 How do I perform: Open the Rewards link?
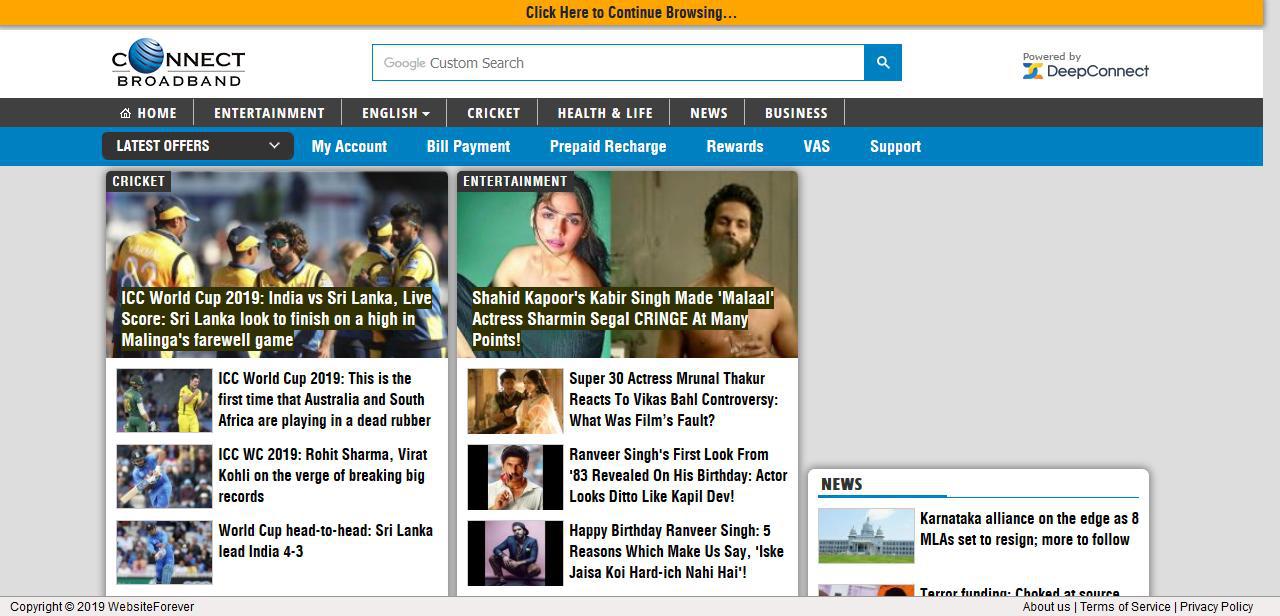[735, 146]
